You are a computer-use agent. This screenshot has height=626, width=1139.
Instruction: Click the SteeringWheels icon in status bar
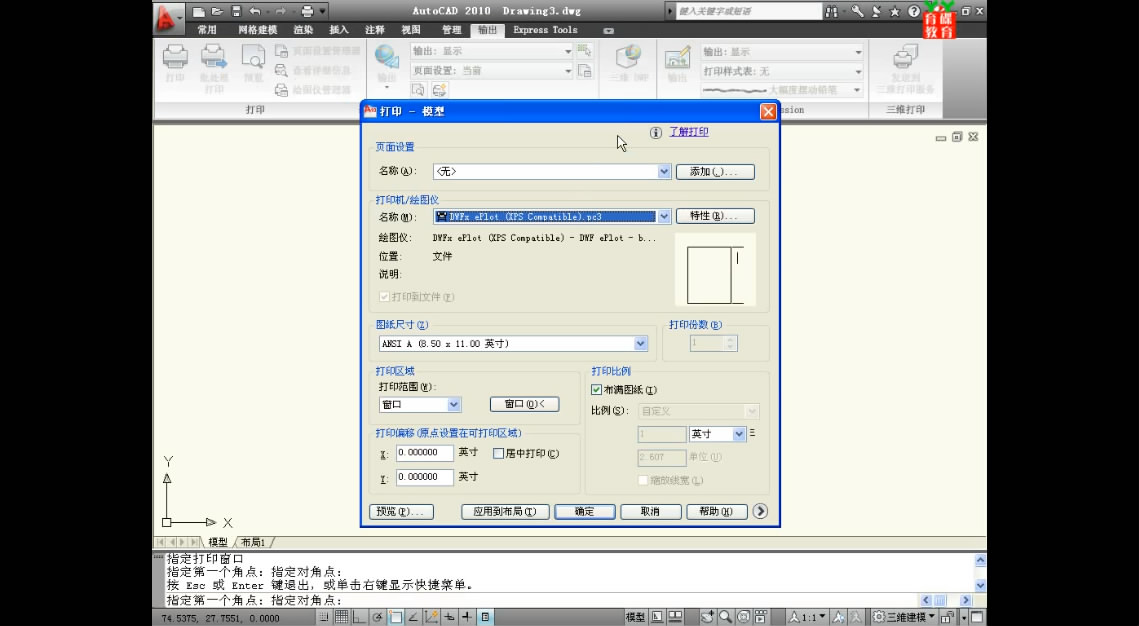(x=745, y=617)
